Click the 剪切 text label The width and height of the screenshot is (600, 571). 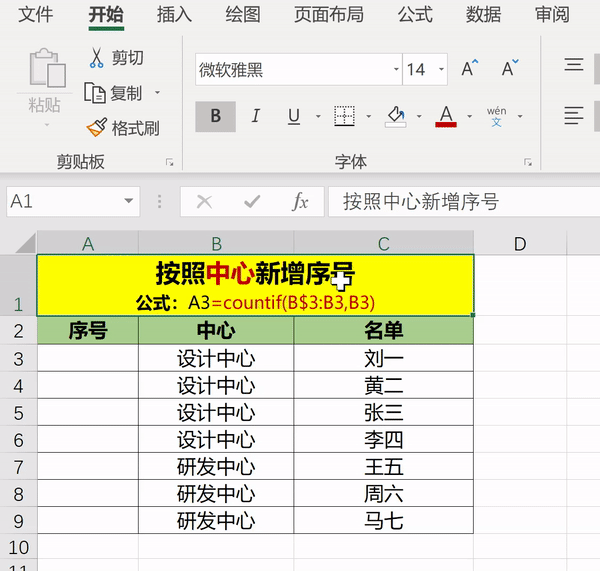coord(127,58)
